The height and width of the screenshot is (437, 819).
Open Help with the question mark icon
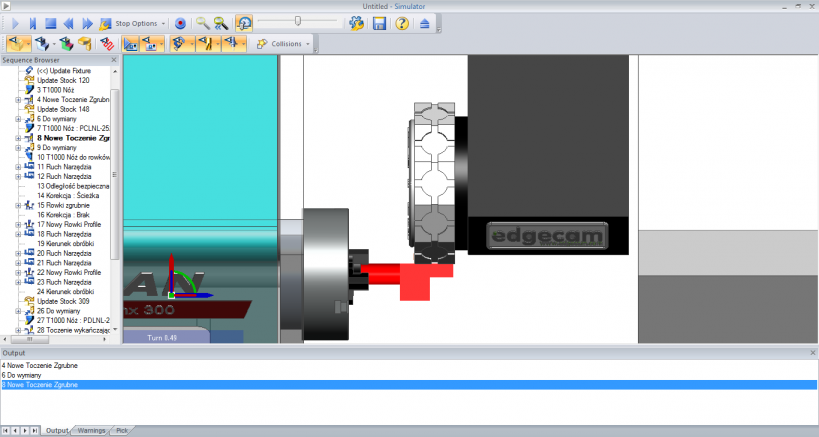click(402, 23)
